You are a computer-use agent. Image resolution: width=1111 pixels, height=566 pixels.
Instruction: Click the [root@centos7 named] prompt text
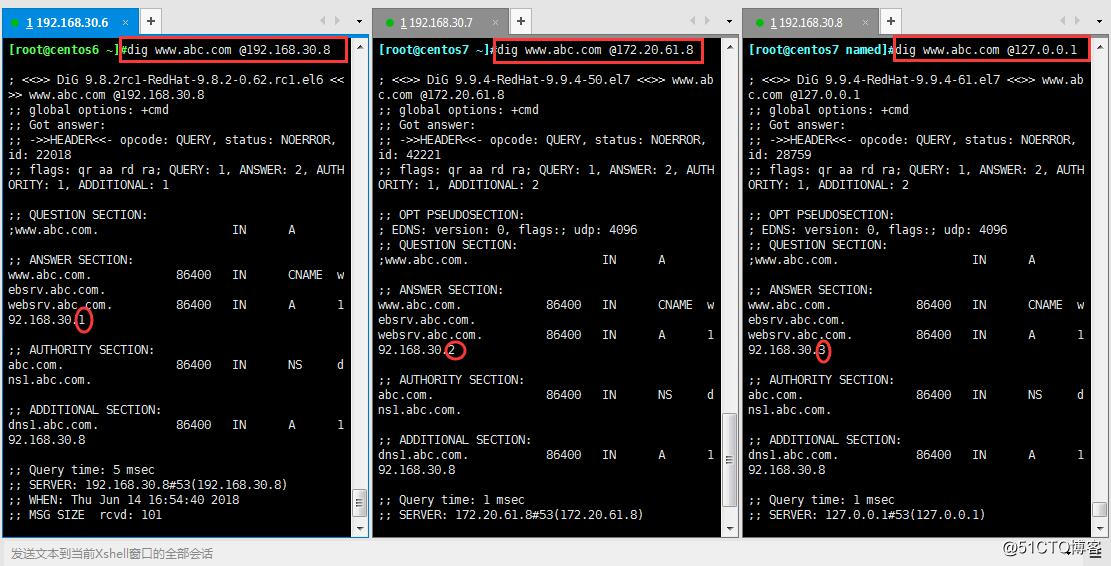[817, 50]
